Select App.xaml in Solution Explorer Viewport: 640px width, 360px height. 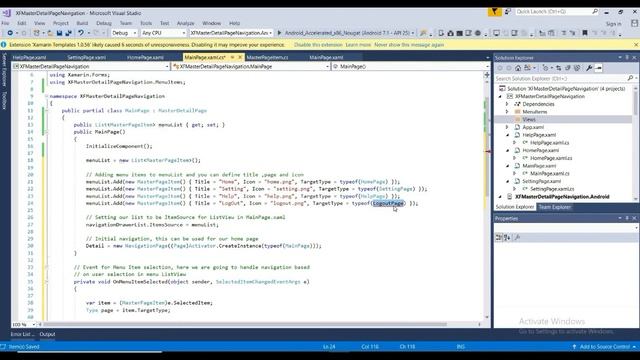tap(533, 127)
